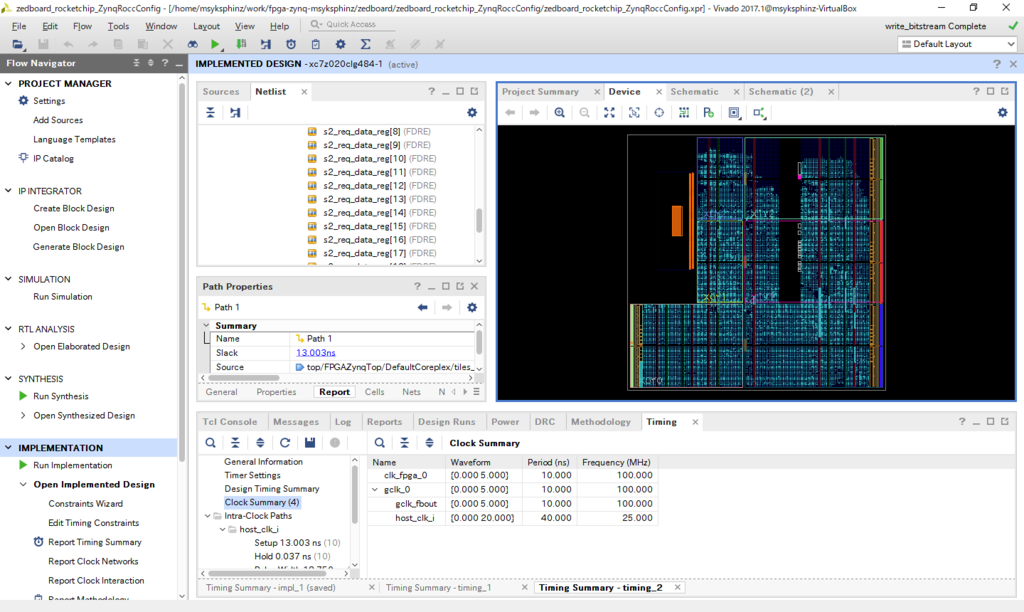
Task: Expand the Open Synthesized Design item
Action: pos(23,415)
